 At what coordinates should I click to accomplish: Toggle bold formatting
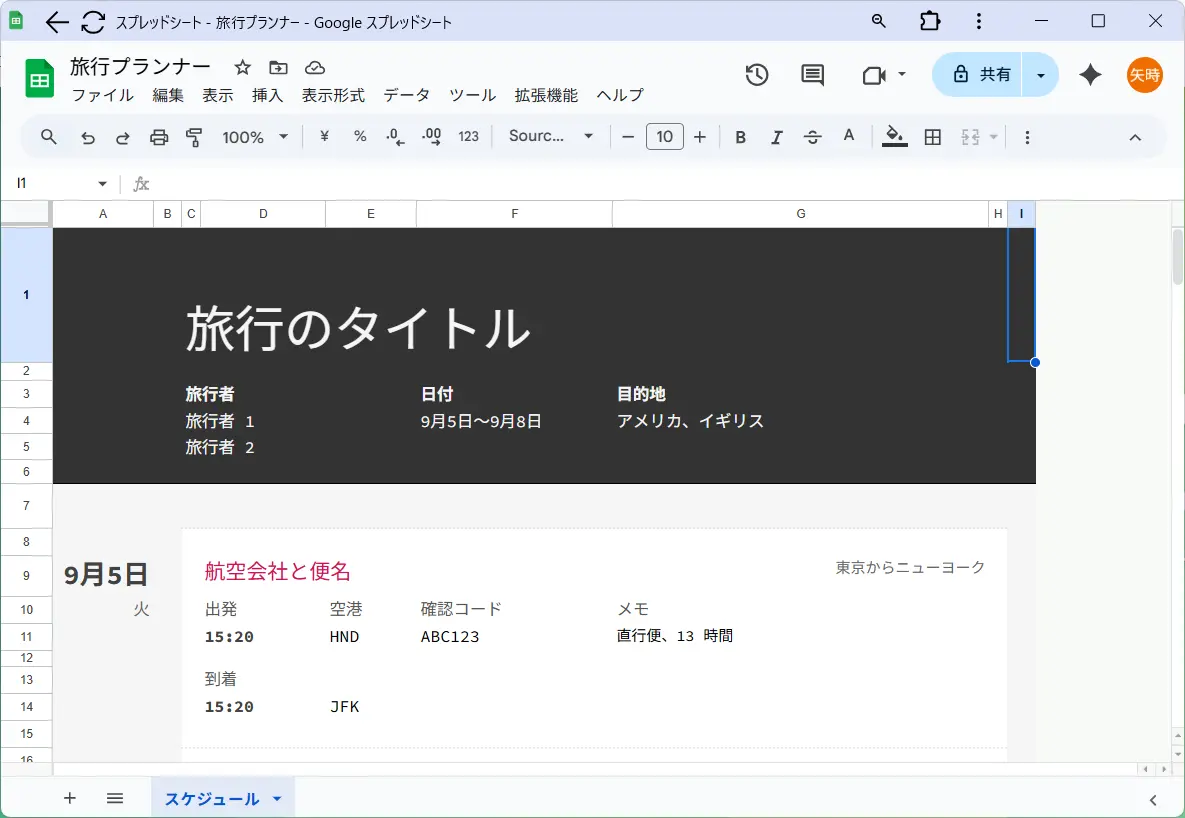740,137
